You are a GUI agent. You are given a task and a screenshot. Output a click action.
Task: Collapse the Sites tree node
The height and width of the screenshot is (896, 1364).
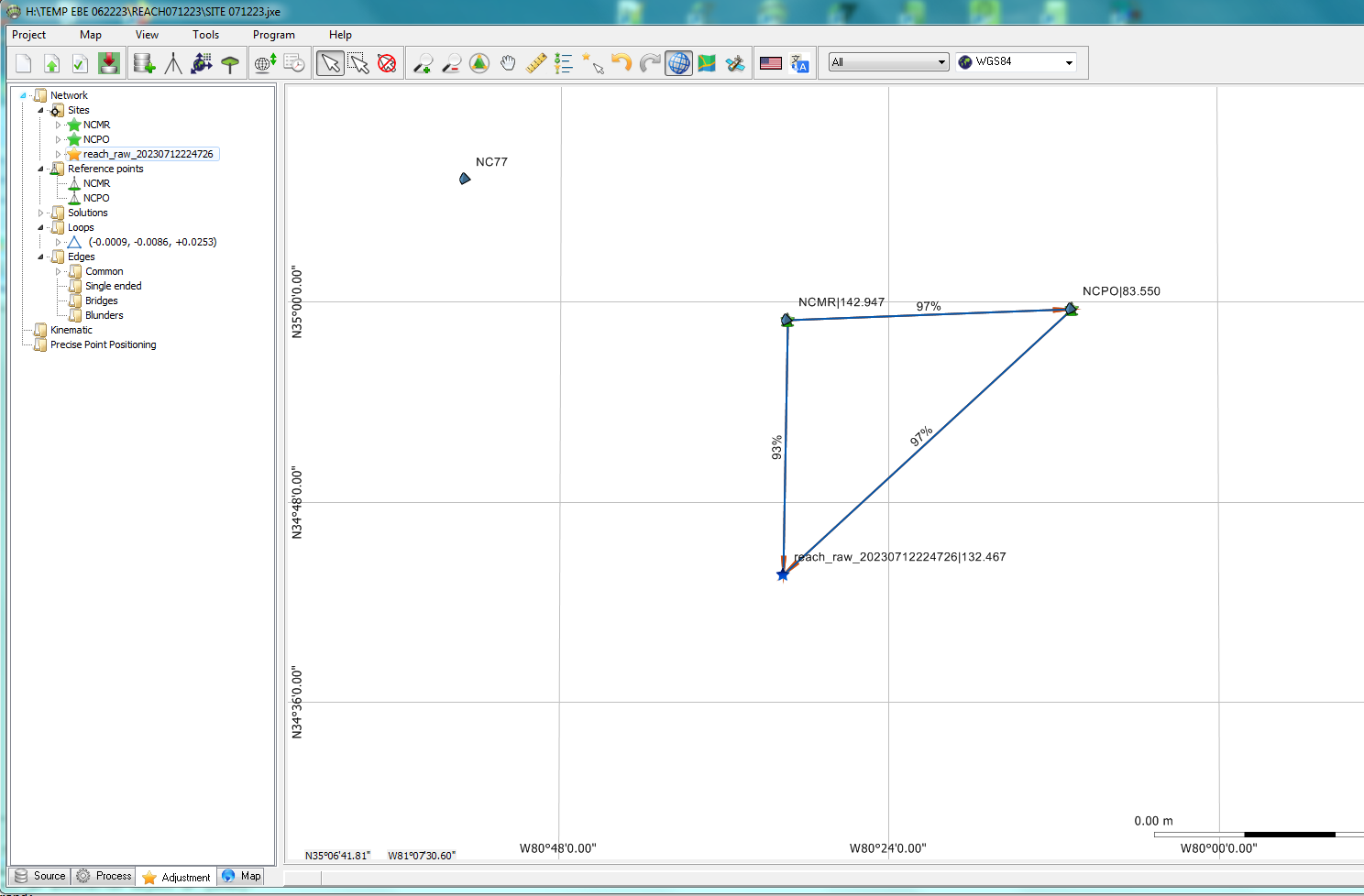(x=40, y=110)
